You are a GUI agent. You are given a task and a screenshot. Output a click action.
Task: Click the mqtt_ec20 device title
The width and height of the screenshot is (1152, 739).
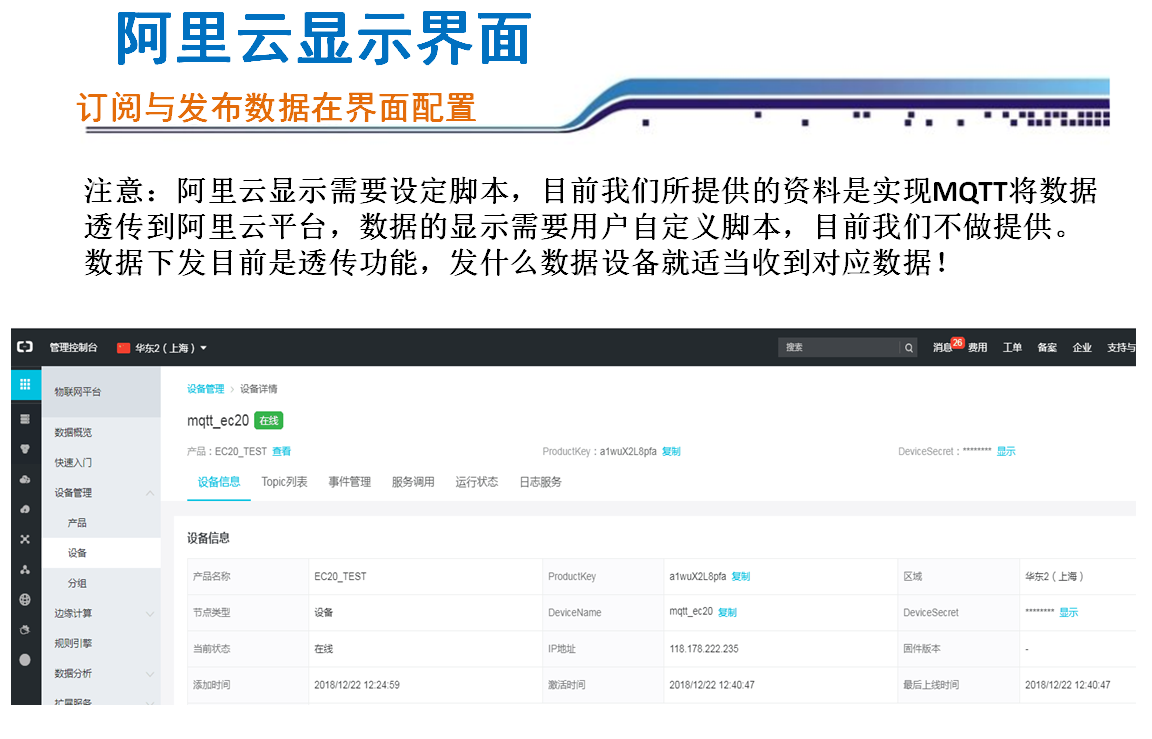pyautogui.click(x=218, y=421)
